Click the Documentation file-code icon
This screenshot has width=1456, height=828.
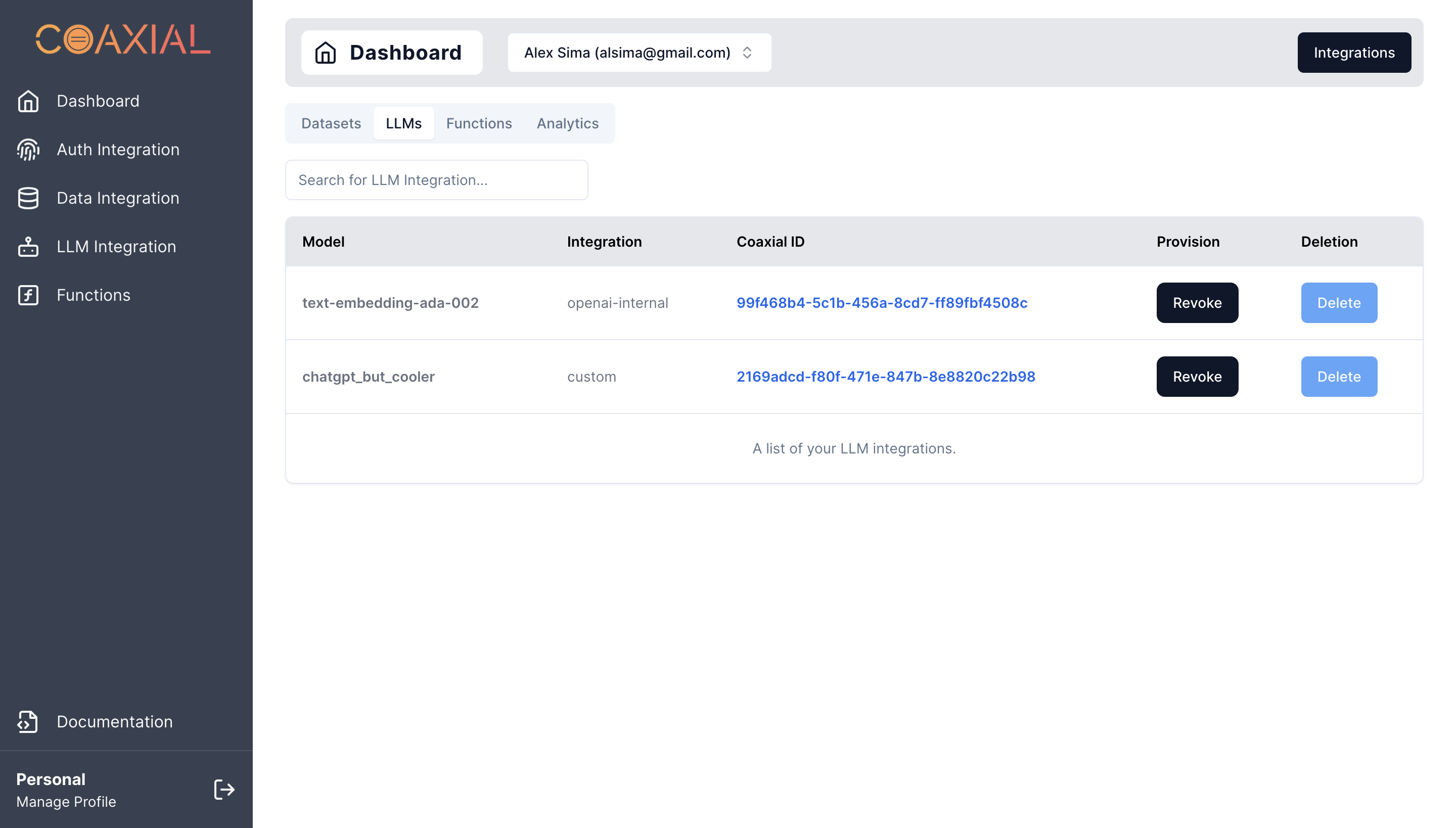[28, 722]
